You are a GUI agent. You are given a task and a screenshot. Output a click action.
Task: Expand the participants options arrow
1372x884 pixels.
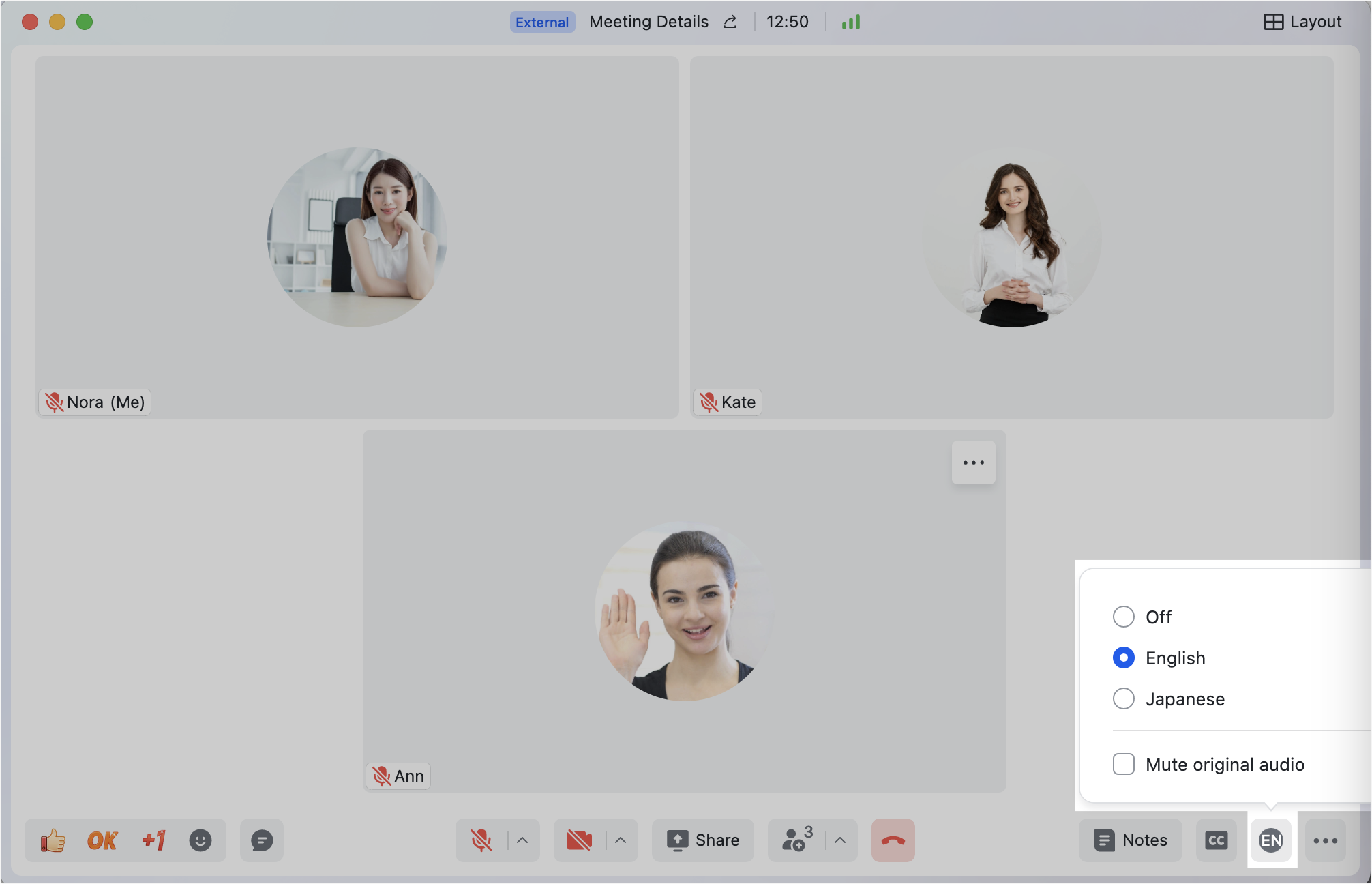point(840,840)
